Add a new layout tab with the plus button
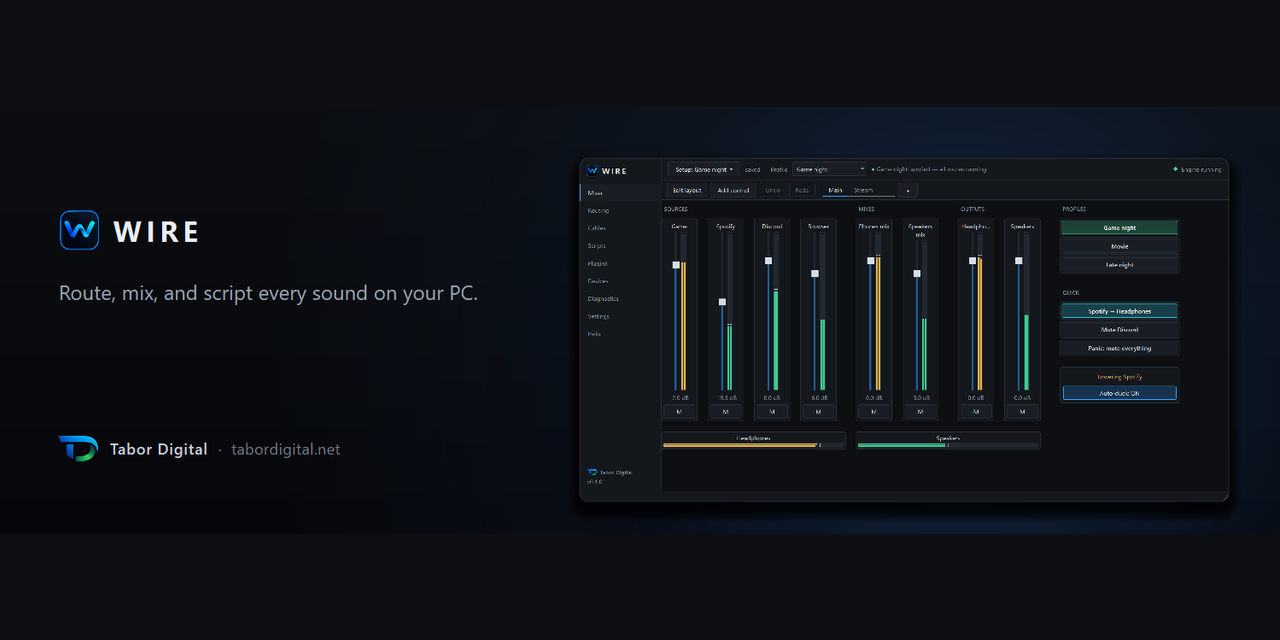The image size is (1280, 640). tap(908, 190)
